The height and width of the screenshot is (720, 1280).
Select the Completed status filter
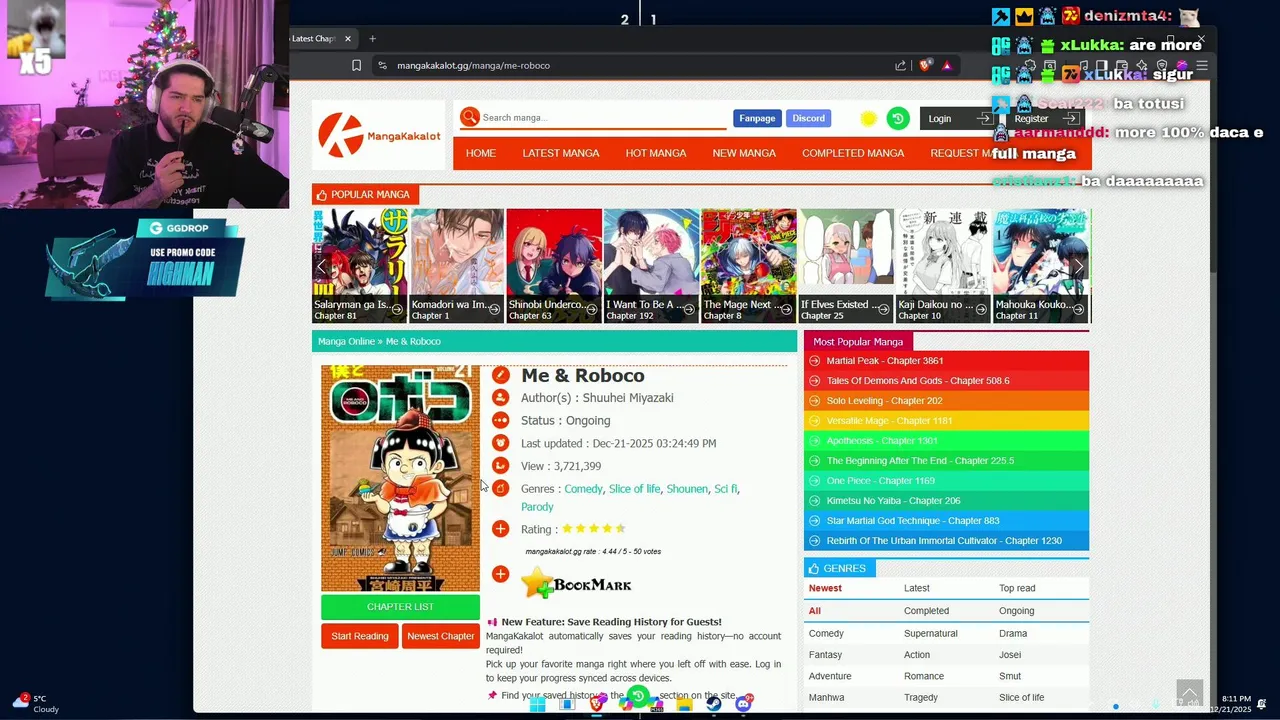[926, 611]
